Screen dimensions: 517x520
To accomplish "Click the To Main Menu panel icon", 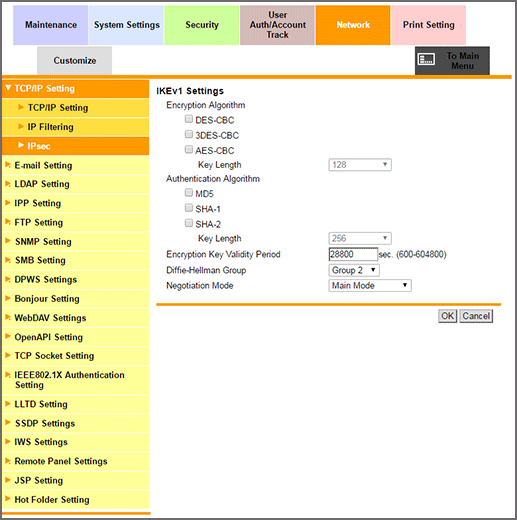I will (426, 59).
